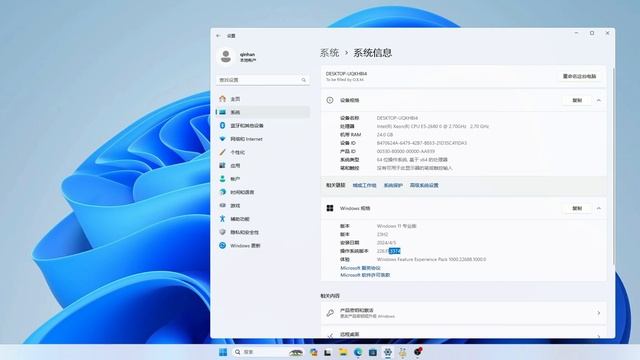Open Windows 更新 in the sidebar
This screenshot has width=640, height=360.
(262, 245)
